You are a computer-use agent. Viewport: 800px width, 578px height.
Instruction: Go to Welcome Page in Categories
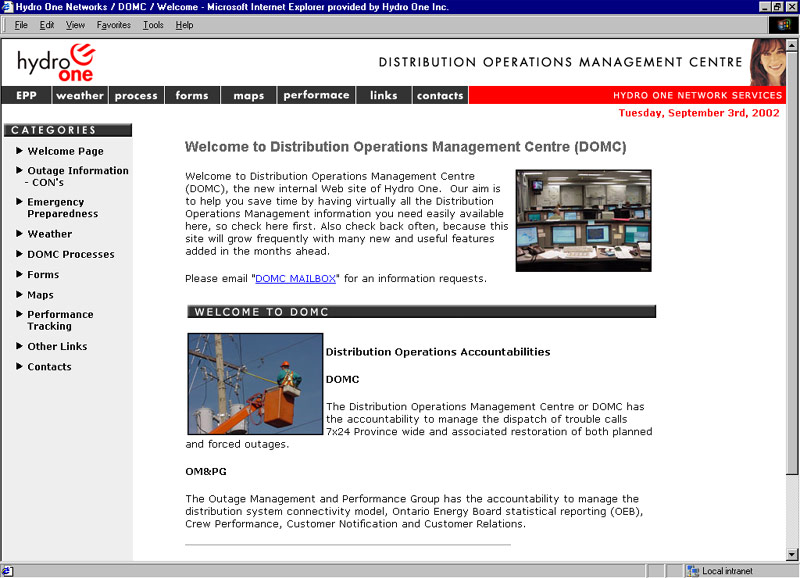point(65,151)
